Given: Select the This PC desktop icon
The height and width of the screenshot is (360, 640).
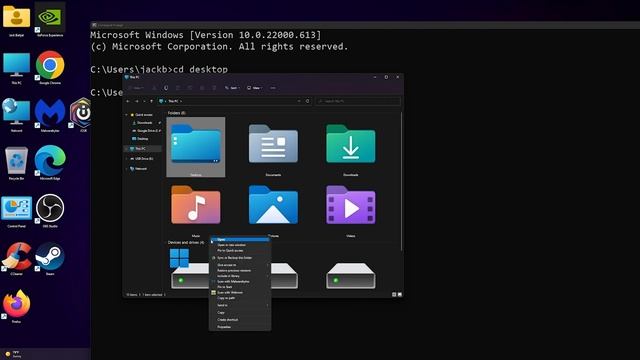Looking at the screenshot, I should 16,68.
